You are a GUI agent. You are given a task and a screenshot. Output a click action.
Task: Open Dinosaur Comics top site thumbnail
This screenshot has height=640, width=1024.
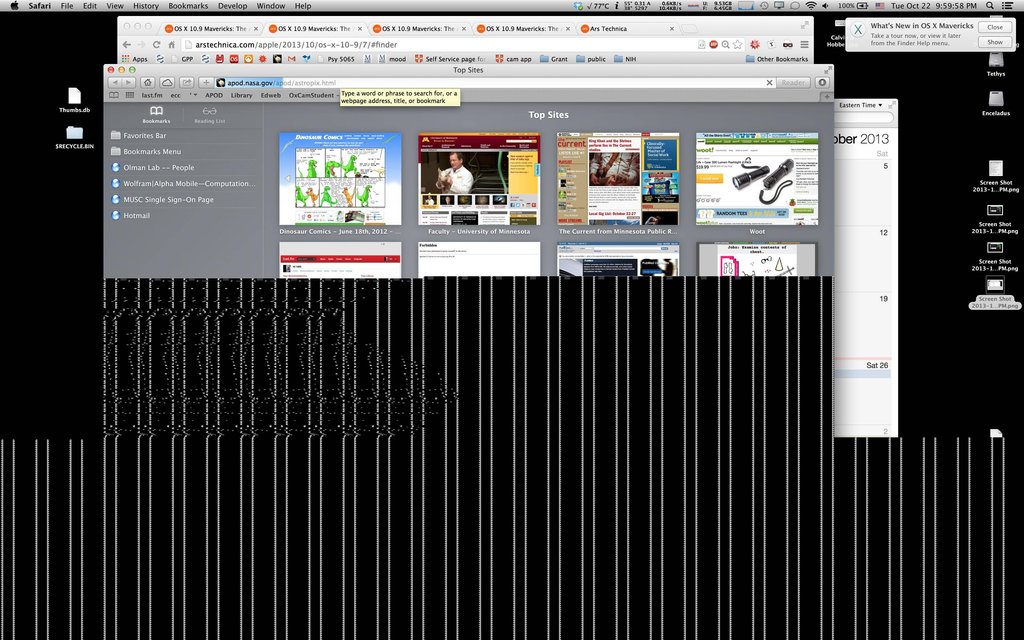click(340, 179)
